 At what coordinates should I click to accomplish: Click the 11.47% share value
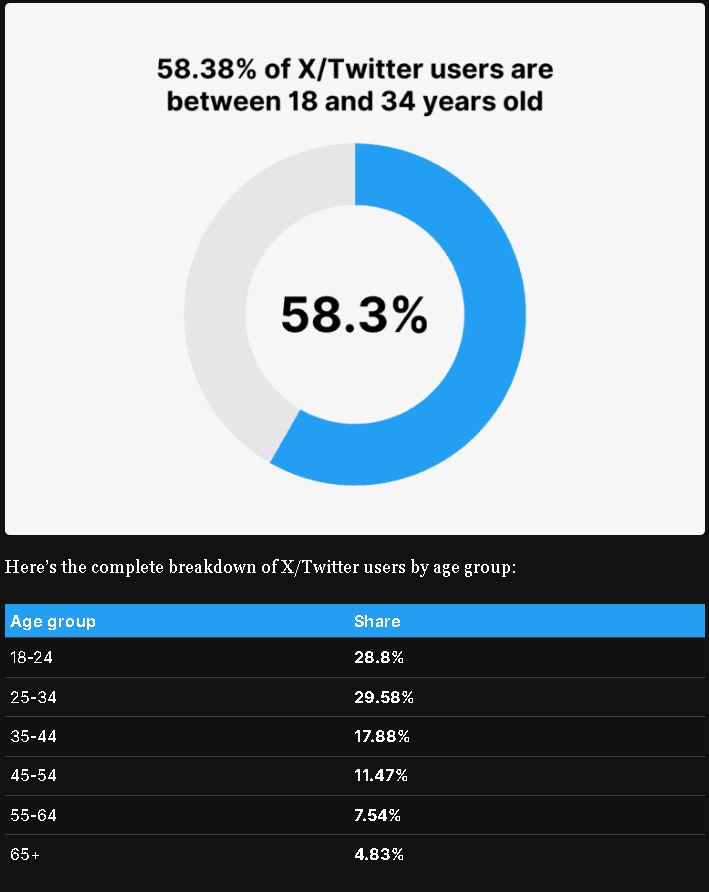click(x=381, y=775)
